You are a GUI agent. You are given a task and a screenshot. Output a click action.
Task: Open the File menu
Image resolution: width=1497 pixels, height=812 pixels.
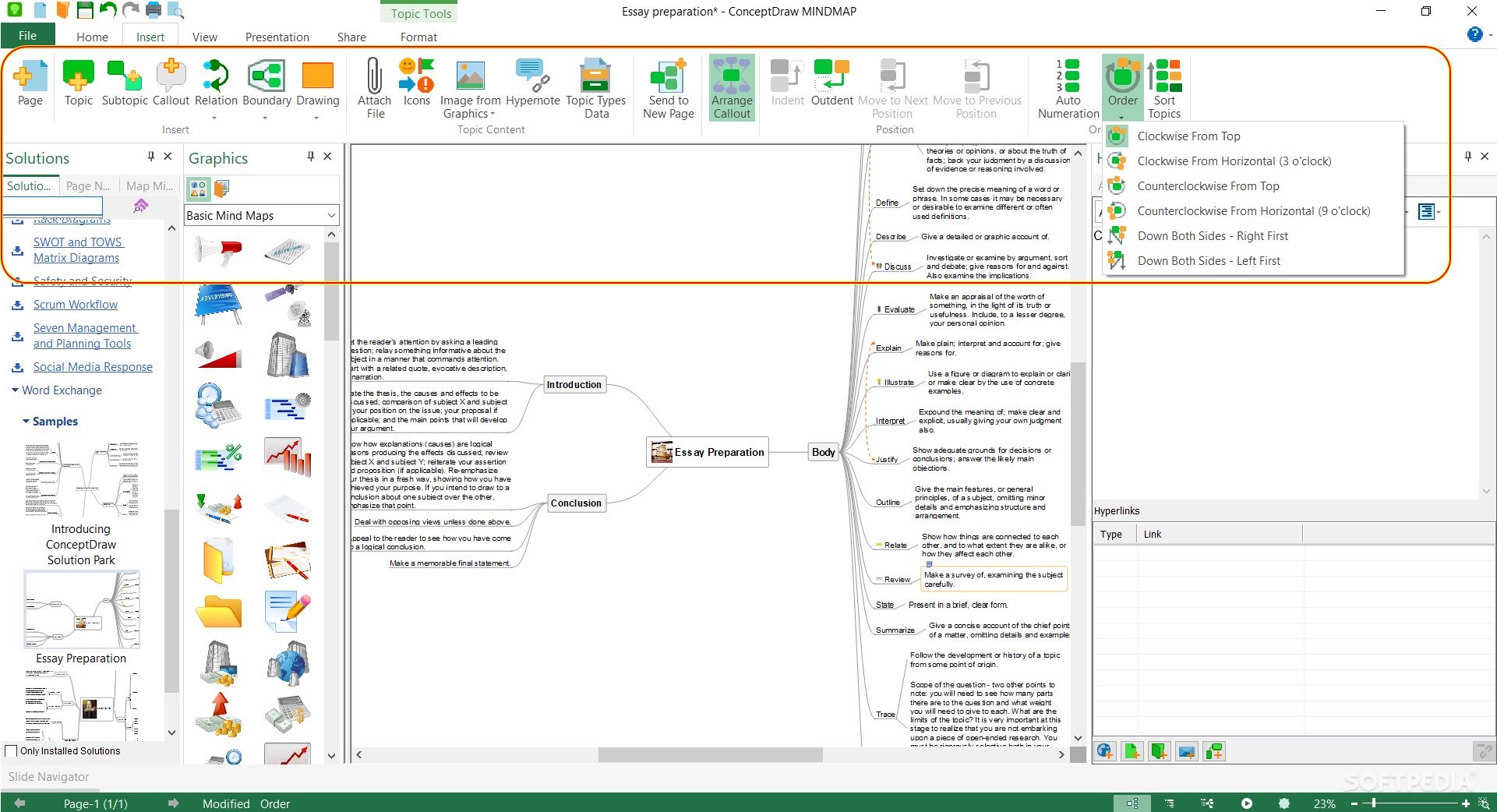pos(27,35)
